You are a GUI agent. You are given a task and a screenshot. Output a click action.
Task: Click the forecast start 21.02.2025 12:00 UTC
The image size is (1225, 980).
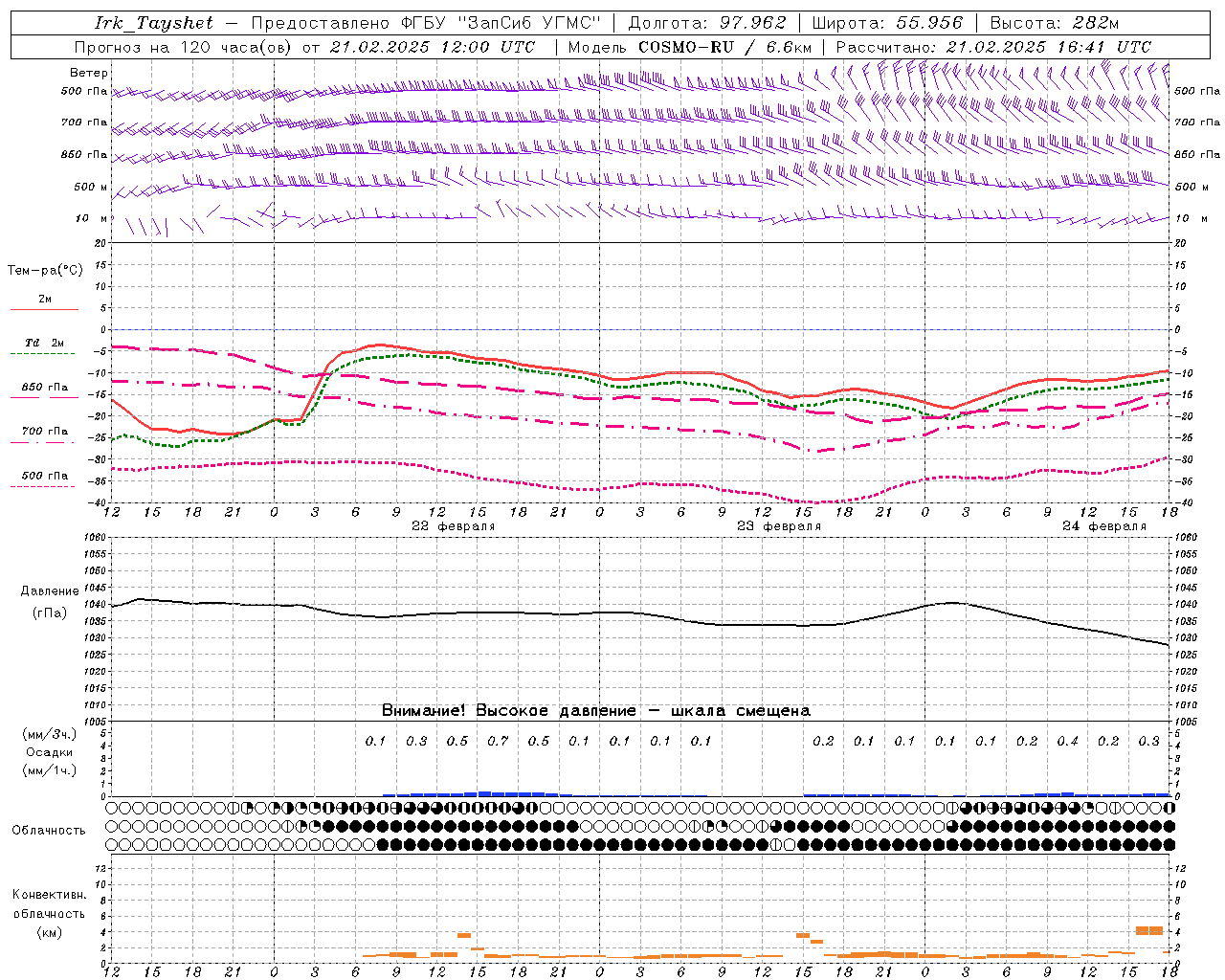pyautogui.click(x=433, y=46)
